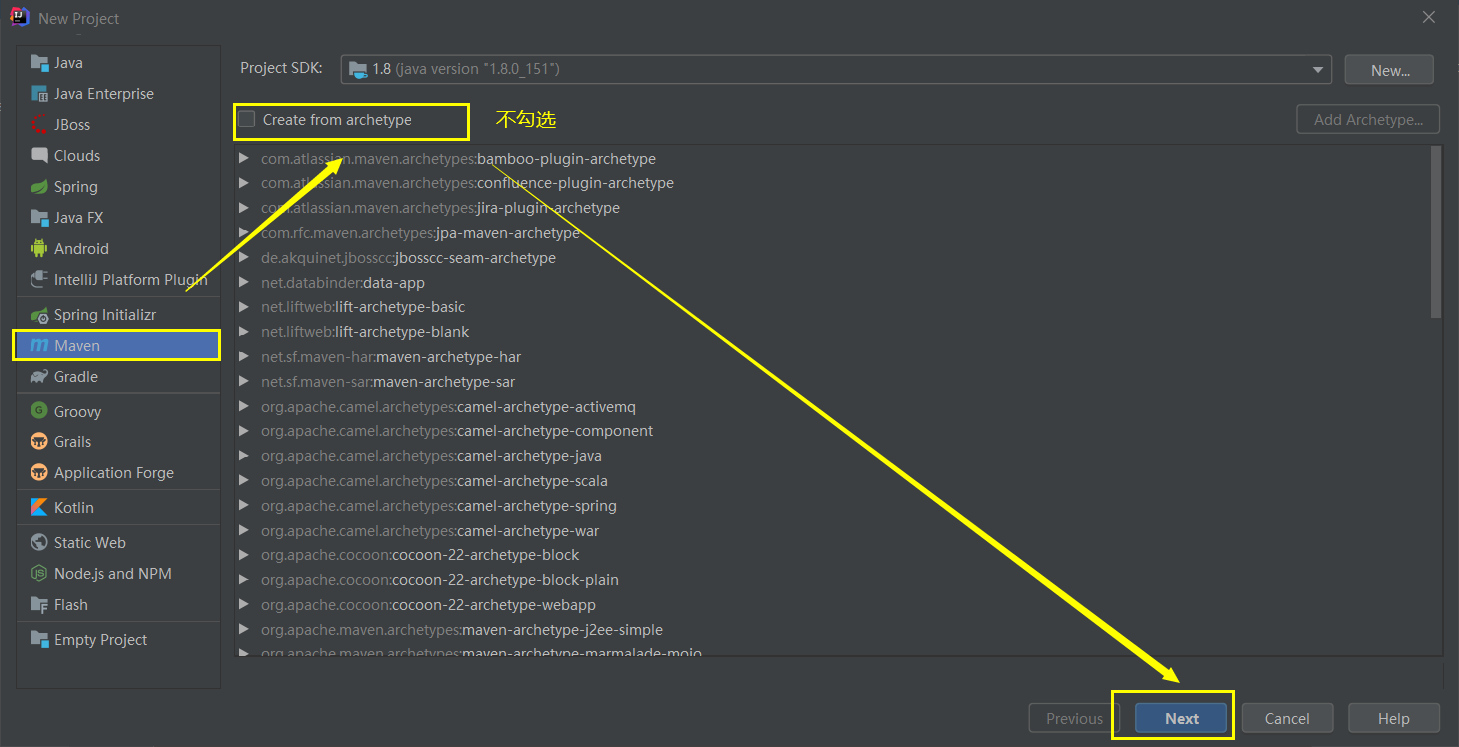Click the Android robot icon
Screen dimensions: 1459x747
39,248
